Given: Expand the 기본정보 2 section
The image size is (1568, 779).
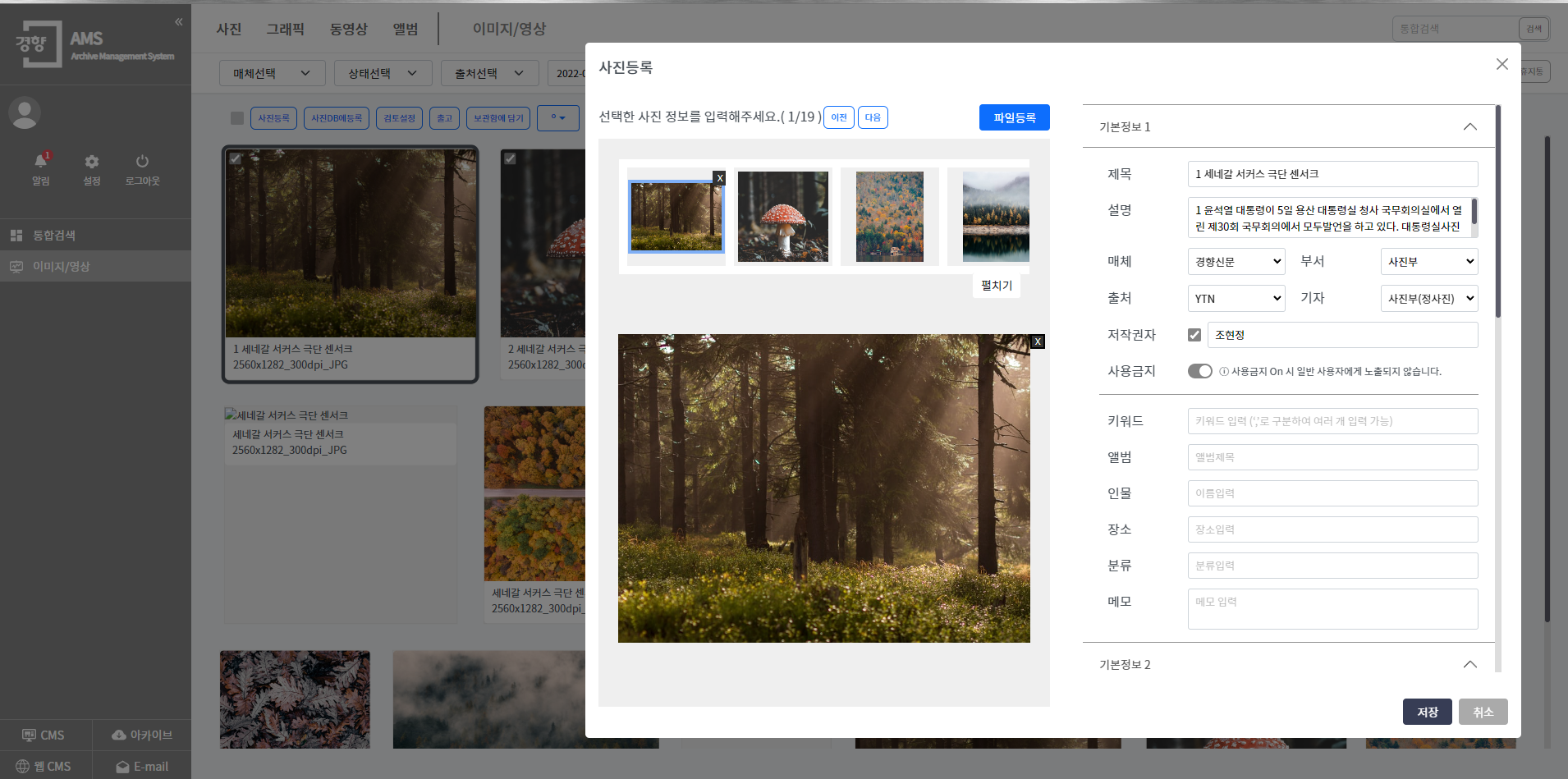Looking at the screenshot, I should coord(1470,664).
